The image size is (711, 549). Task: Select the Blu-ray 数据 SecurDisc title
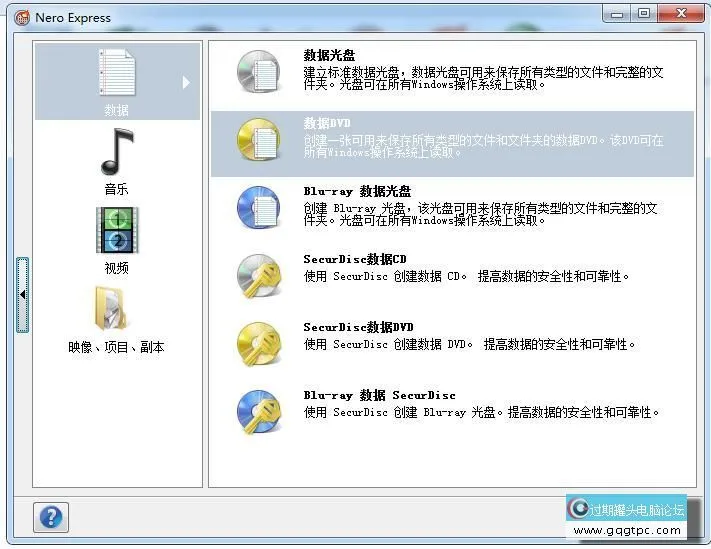[x=380, y=395]
